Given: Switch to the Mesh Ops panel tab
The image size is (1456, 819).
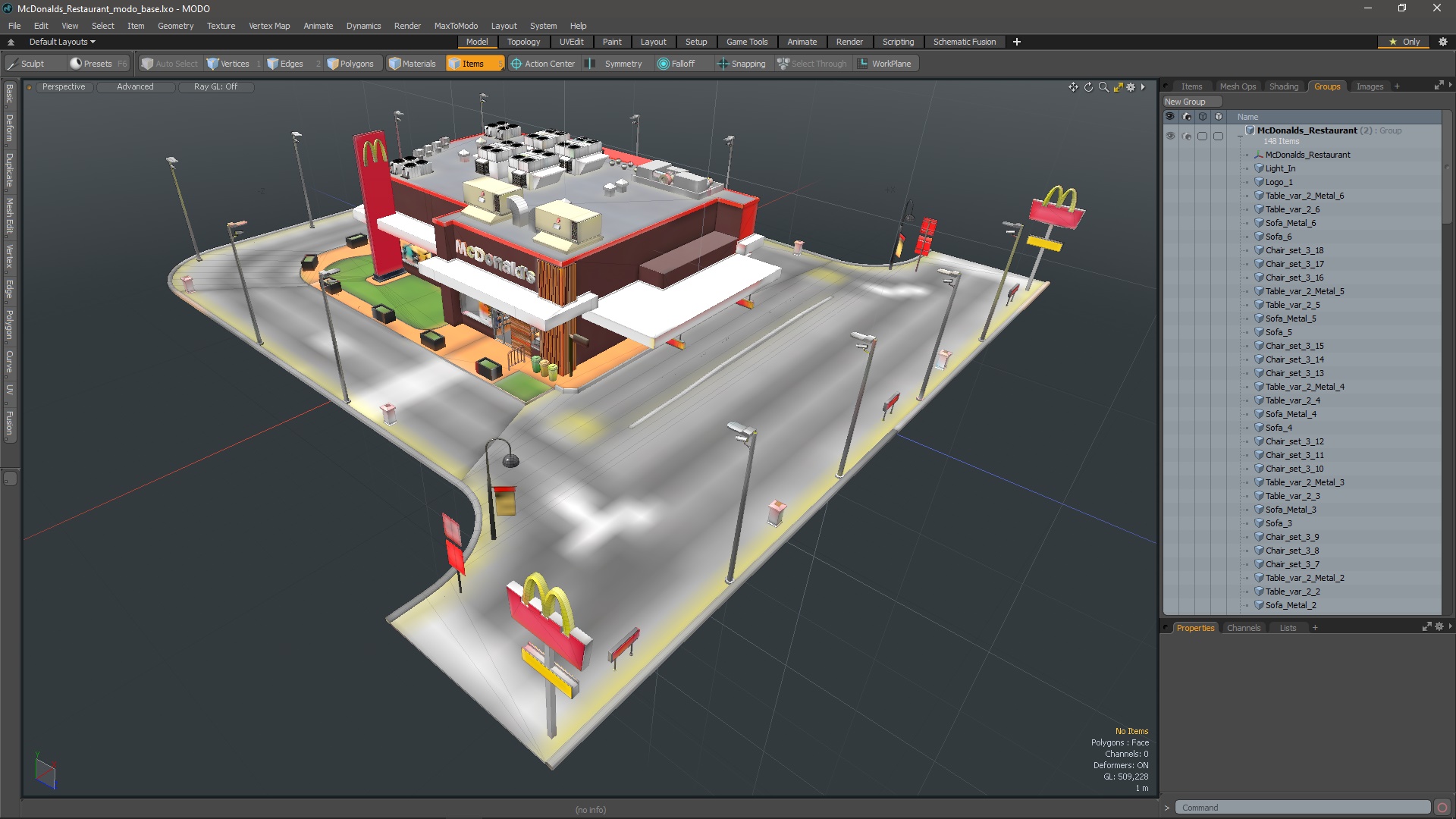Looking at the screenshot, I should [1238, 86].
